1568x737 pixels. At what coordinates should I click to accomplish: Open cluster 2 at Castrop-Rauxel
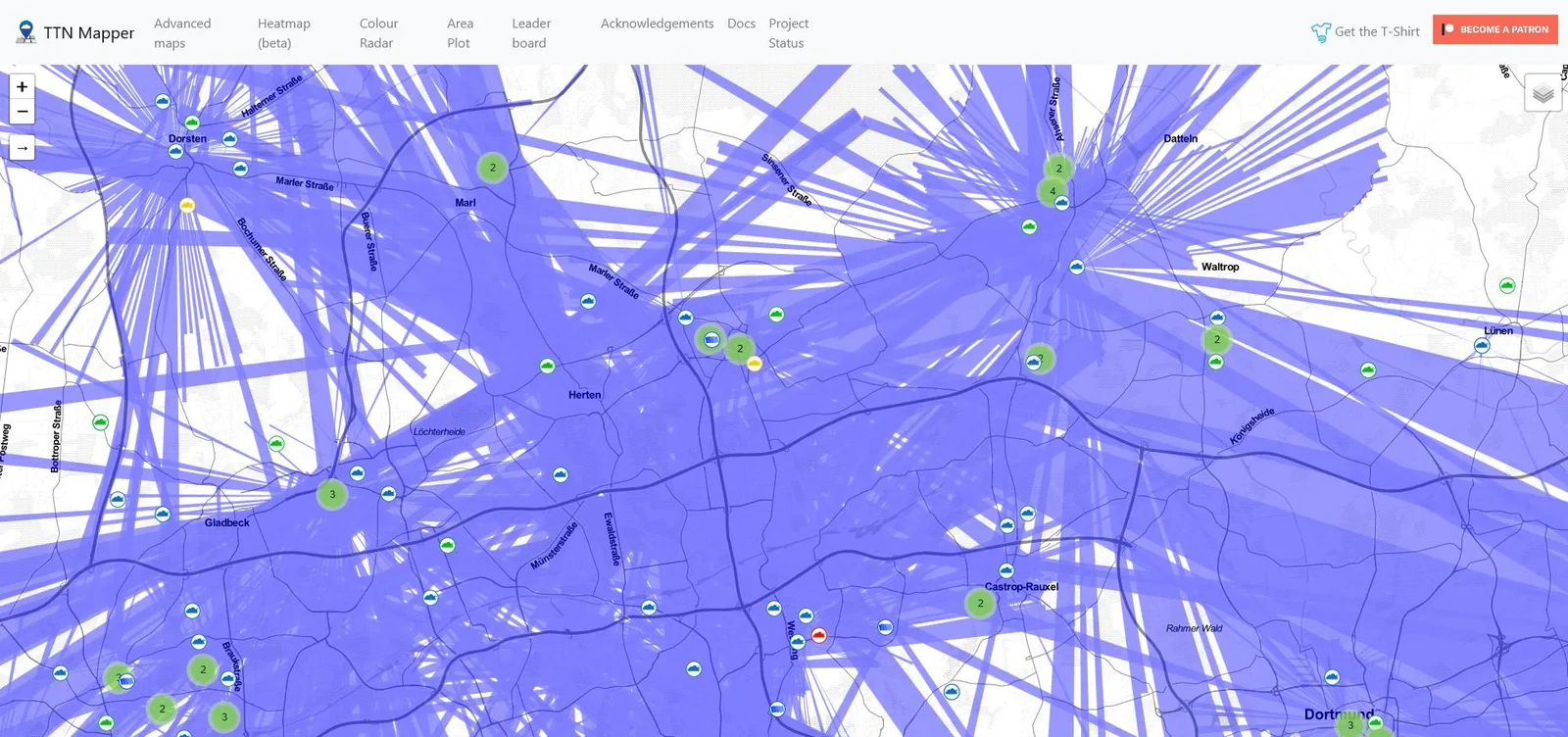coord(980,603)
